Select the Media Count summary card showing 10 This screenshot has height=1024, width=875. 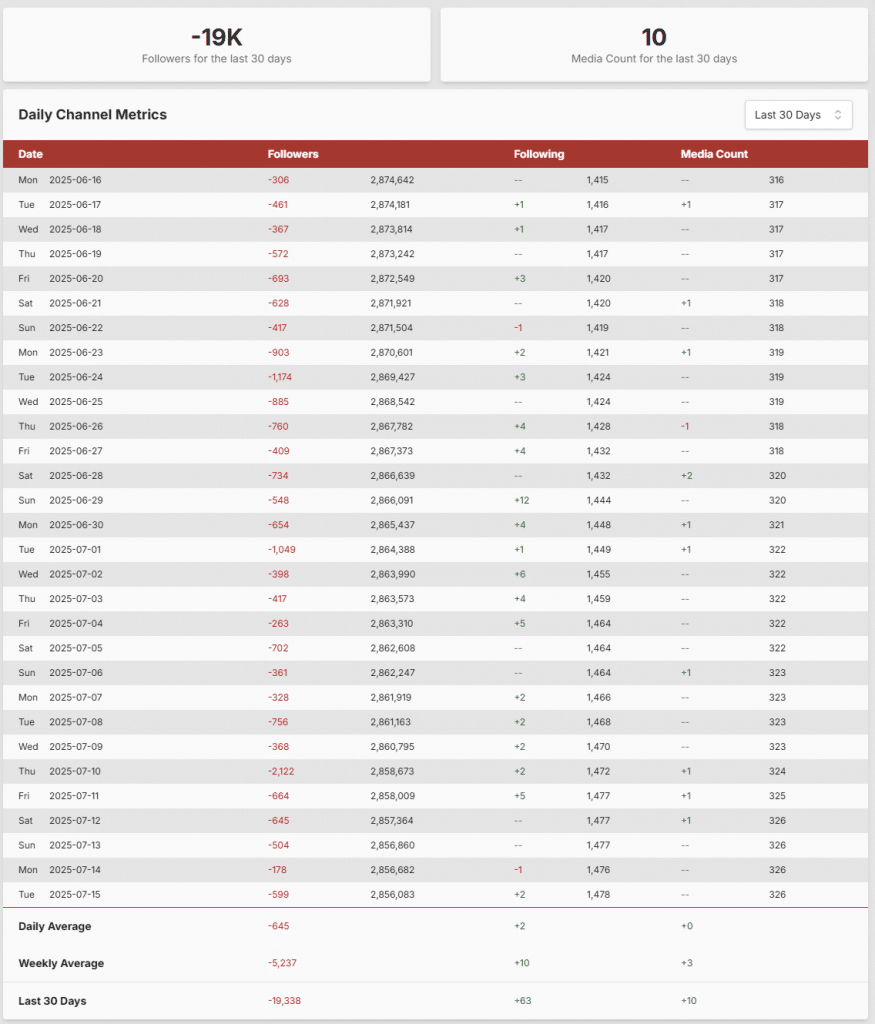pyautogui.click(x=654, y=45)
